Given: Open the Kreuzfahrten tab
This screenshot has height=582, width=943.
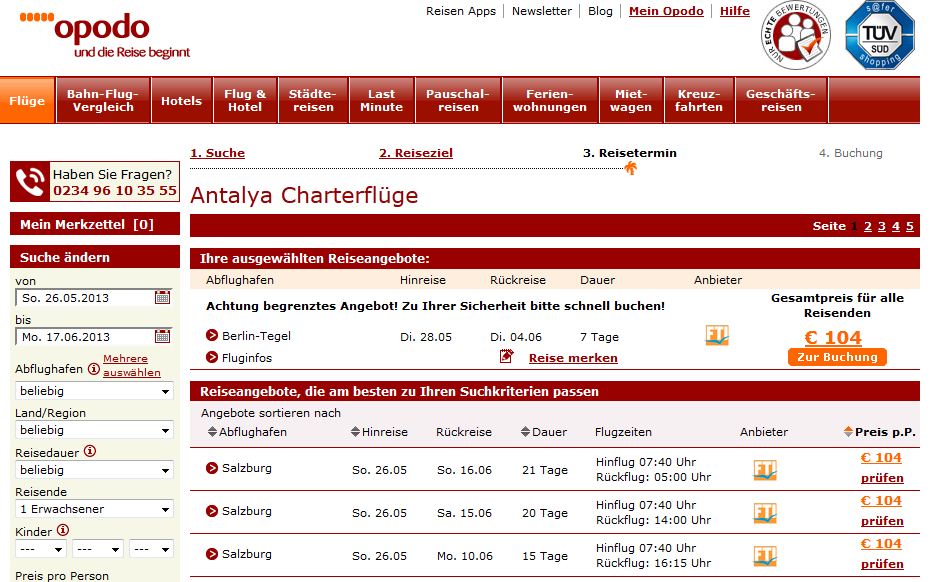Looking at the screenshot, I should [x=699, y=100].
